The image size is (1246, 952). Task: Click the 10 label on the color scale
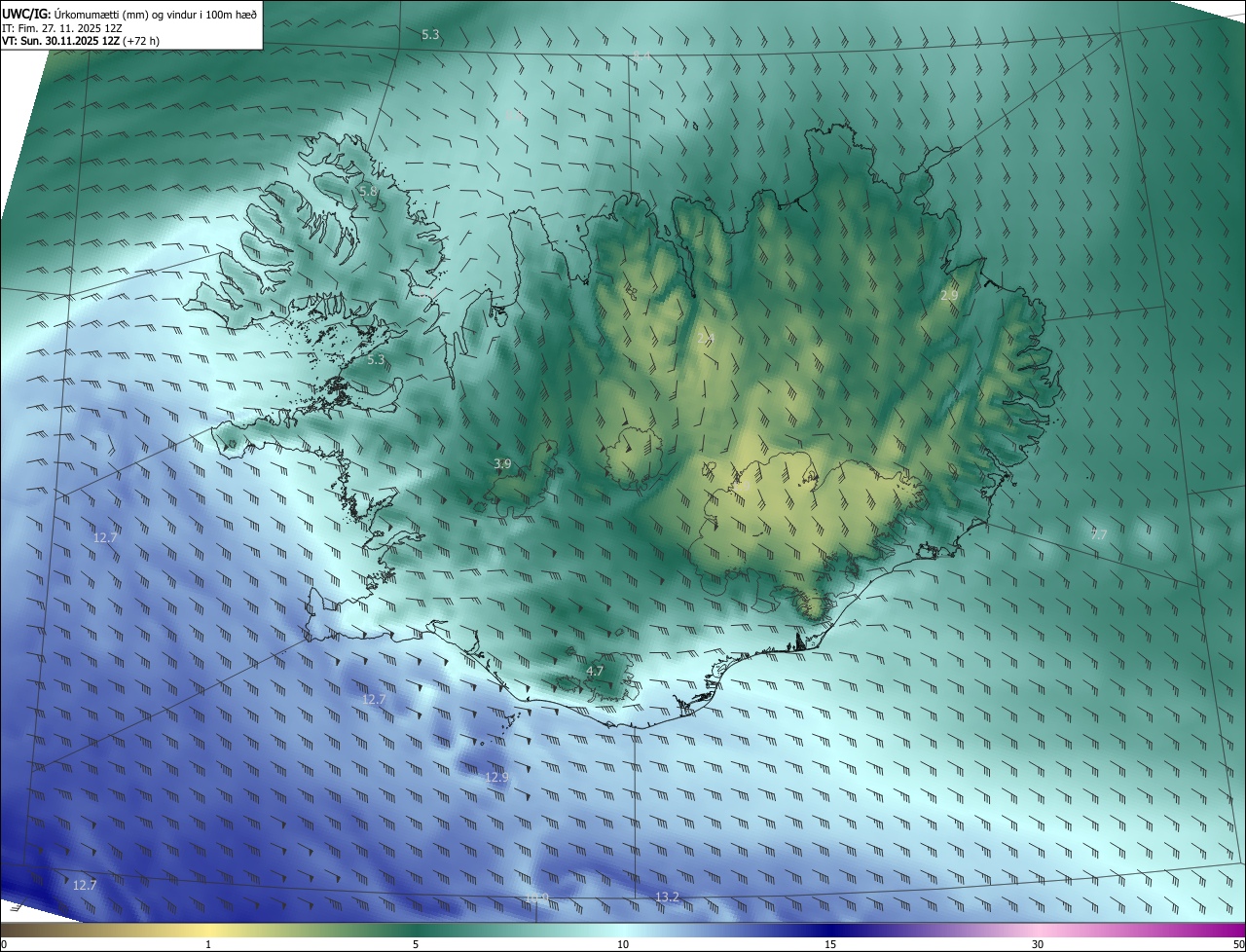click(x=623, y=944)
